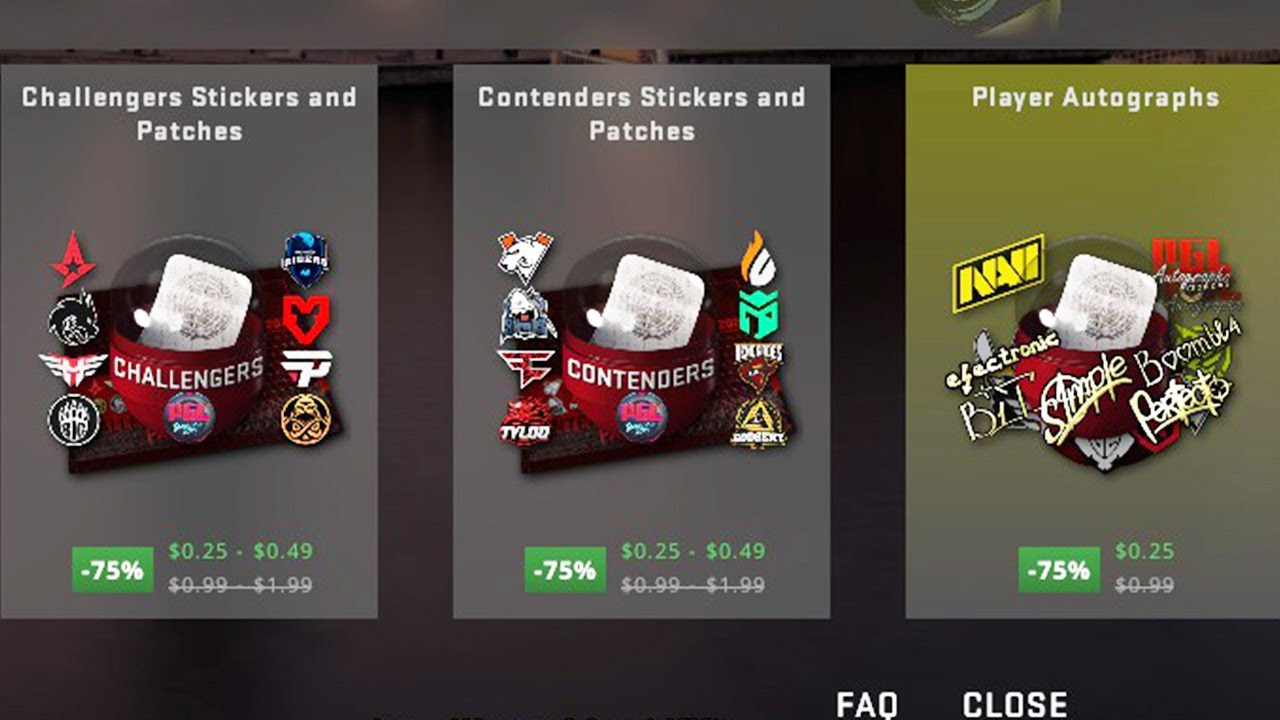The width and height of the screenshot is (1280, 720).
Task: Click the Astralis red star sticker
Action: pos(73,260)
